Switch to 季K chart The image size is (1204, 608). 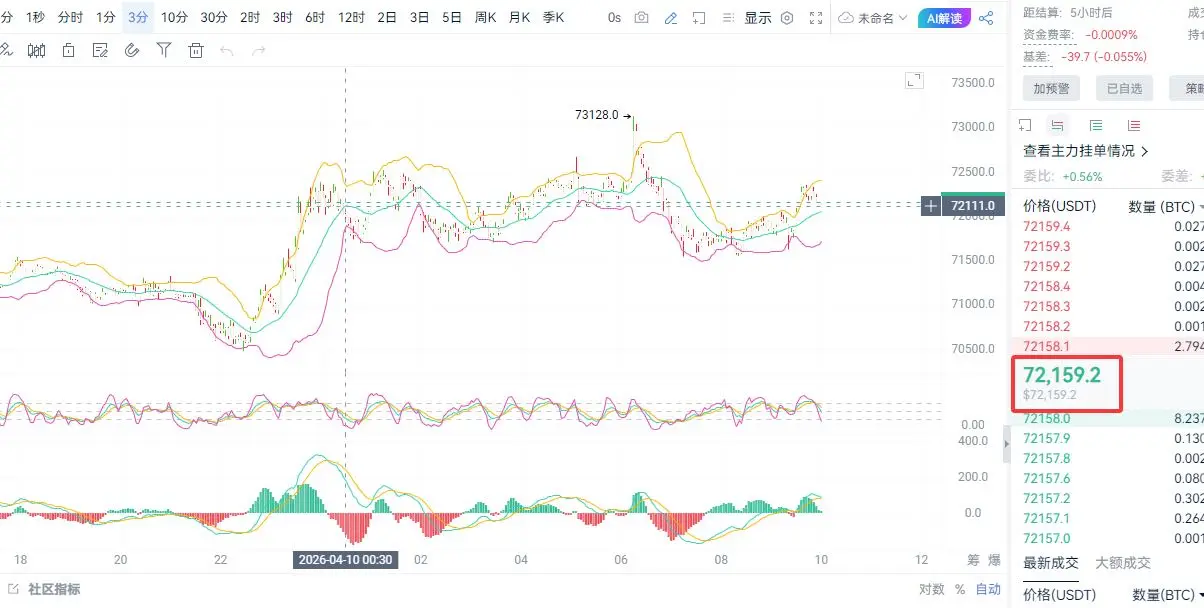[553, 17]
